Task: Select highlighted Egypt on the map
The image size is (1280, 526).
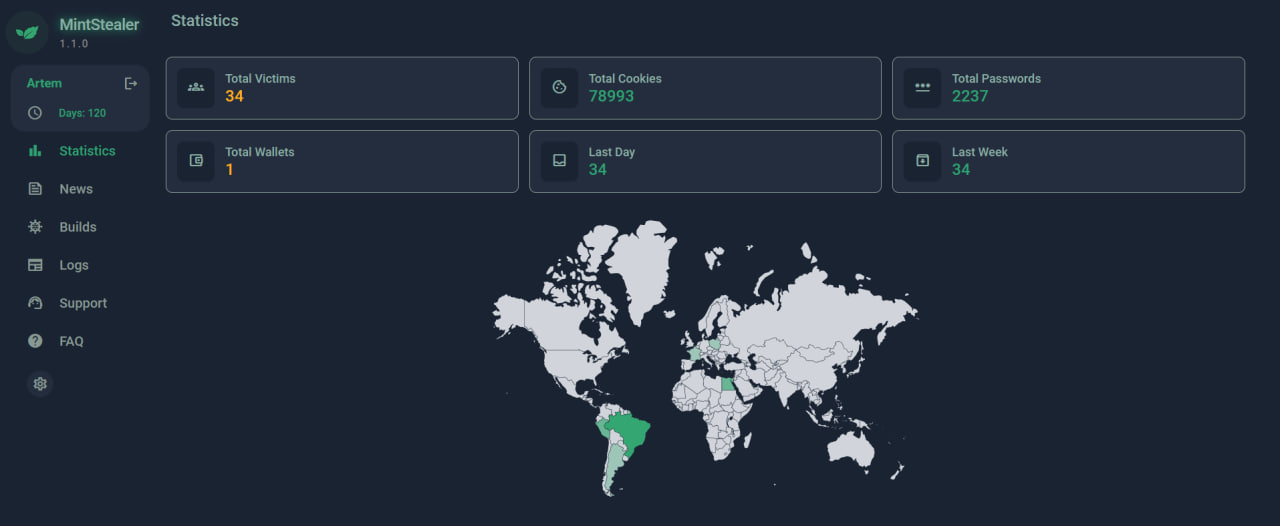Action: pos(727,384)
